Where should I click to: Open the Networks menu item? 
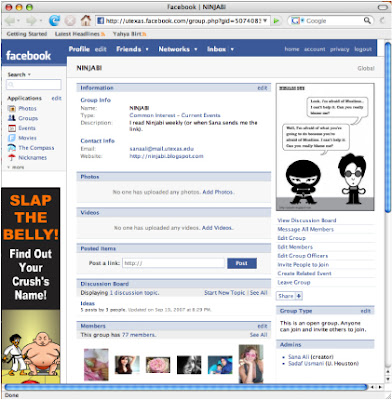coord(174,49)
